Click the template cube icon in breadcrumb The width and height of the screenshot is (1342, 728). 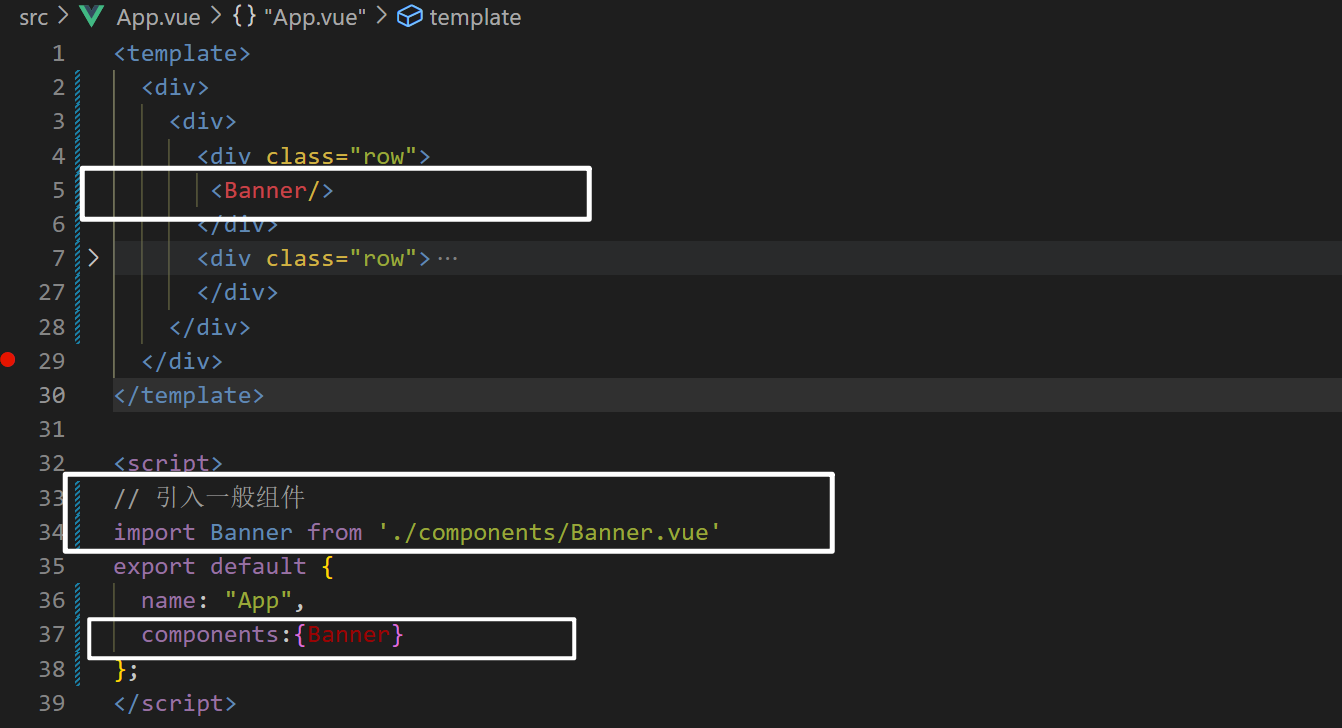point(409,17)
